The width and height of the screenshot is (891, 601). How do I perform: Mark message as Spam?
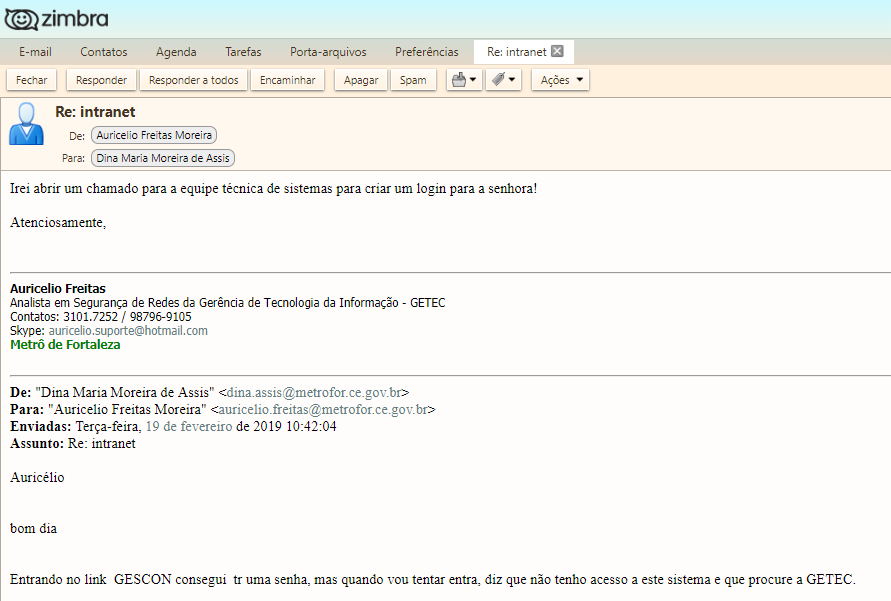(413, 80)
